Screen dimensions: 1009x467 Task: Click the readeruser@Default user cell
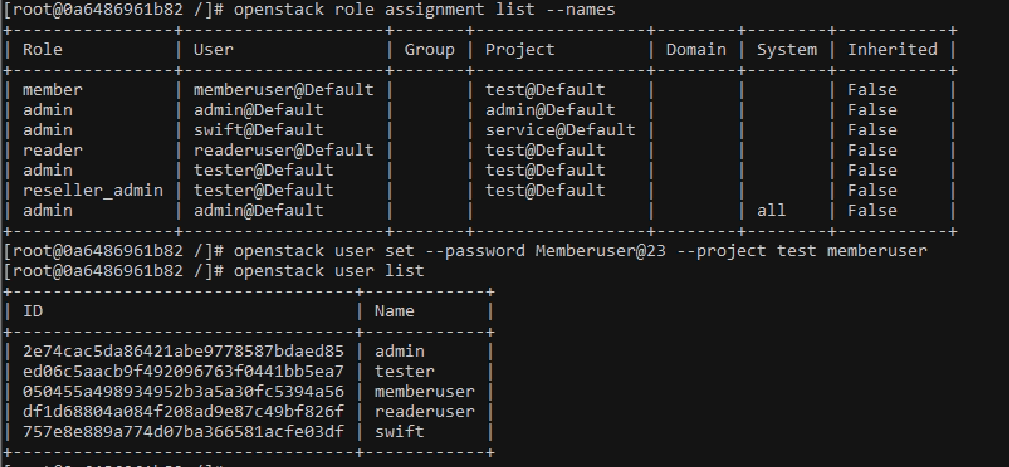[283, 150]
